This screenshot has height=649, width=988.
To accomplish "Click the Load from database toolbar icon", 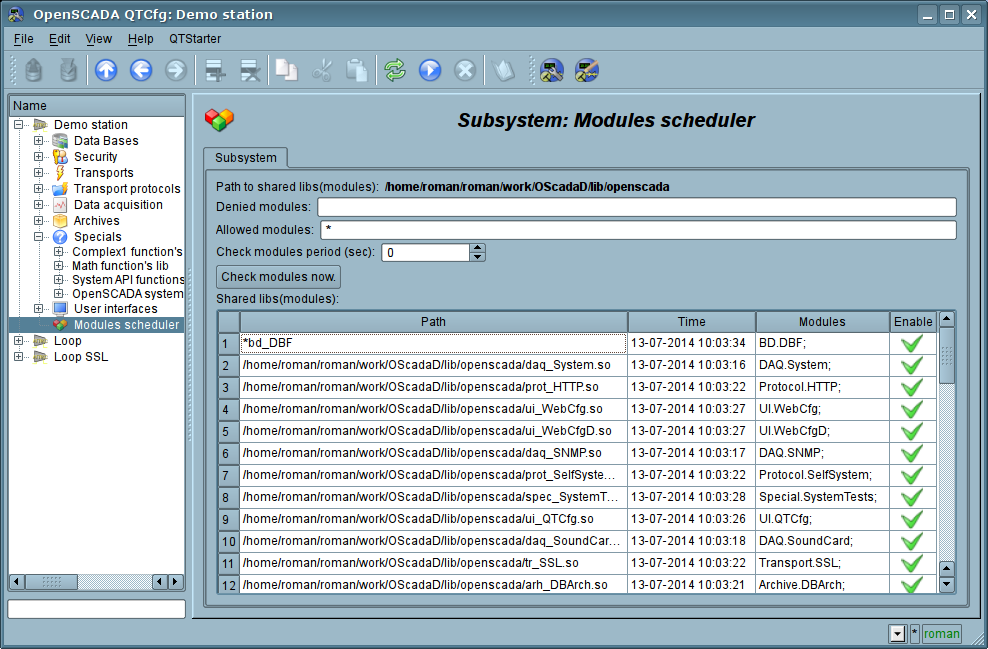I will point(33,70).
